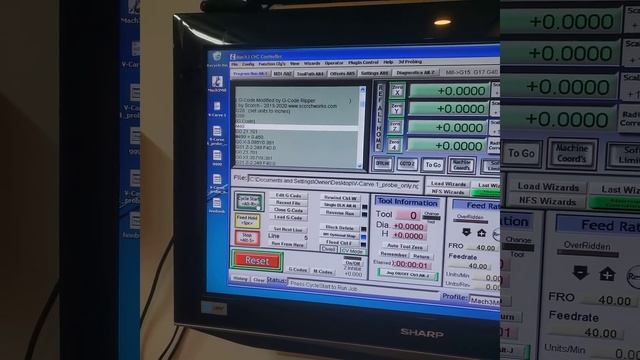The image size is (640, 360).
Task: Start the job with Cycle Start
Action: [x=249, y=202]
